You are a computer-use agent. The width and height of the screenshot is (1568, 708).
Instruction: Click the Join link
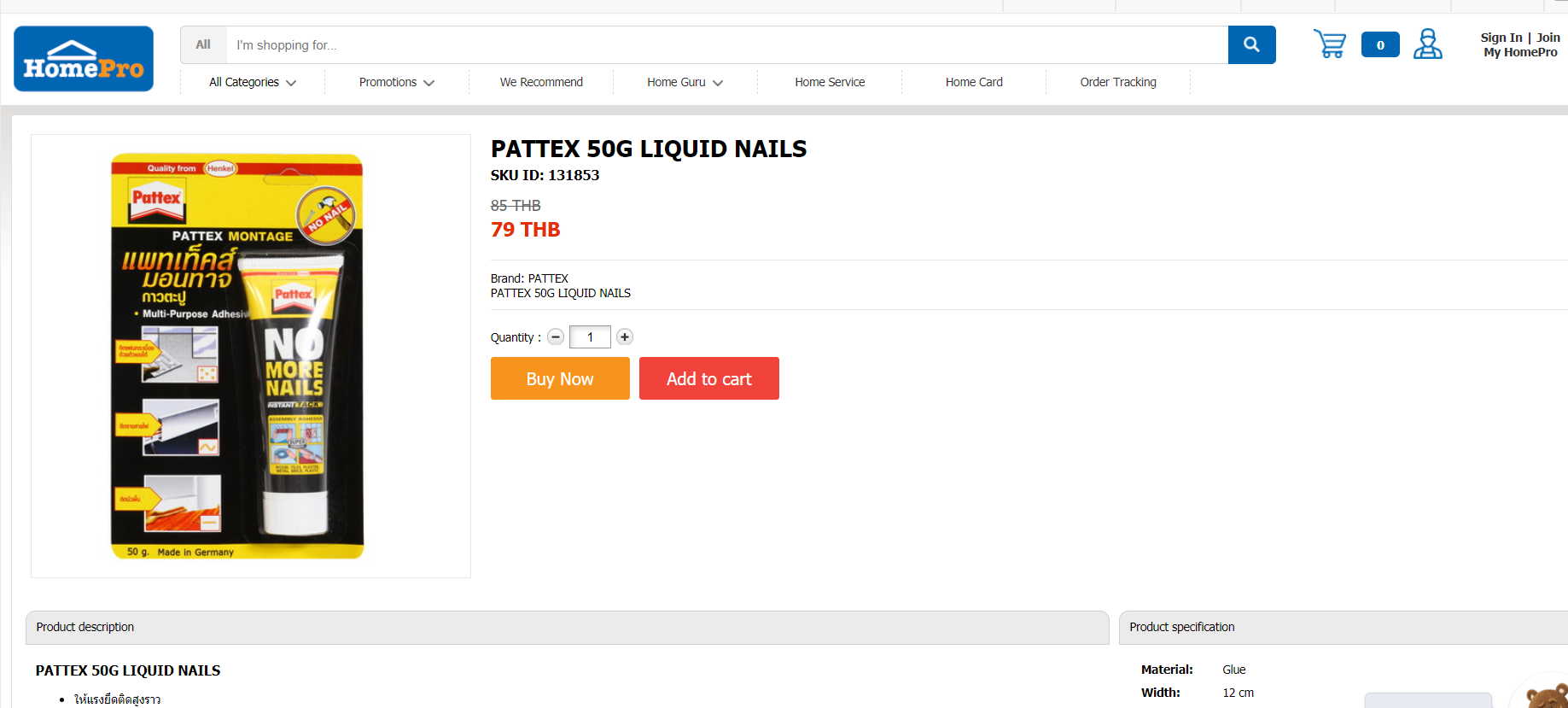click(1548, 38)
